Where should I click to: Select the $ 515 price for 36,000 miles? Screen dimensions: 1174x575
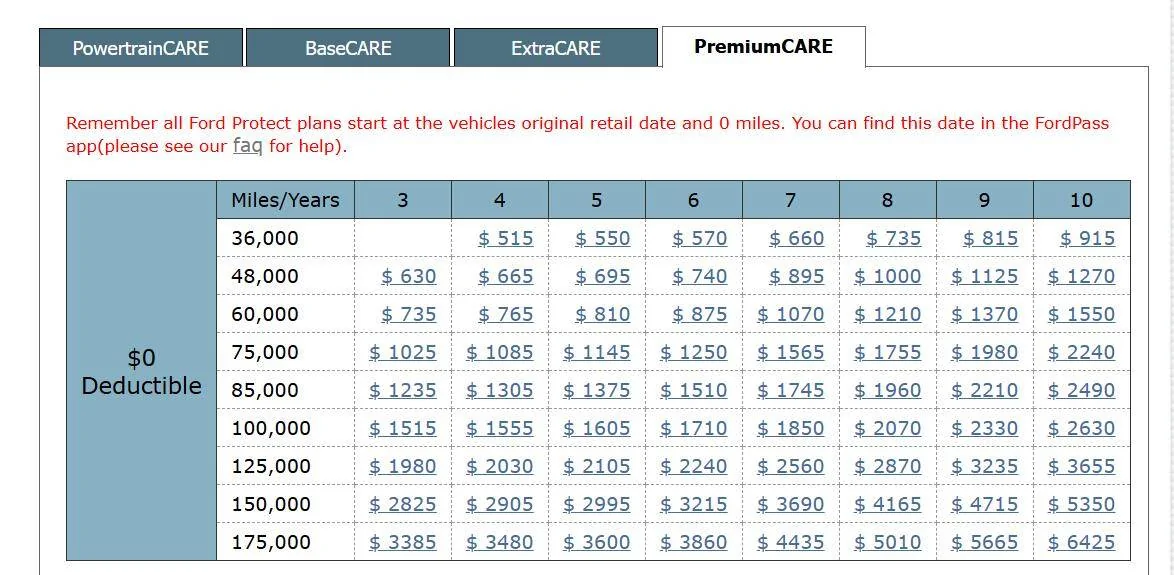tap(506, 238)
